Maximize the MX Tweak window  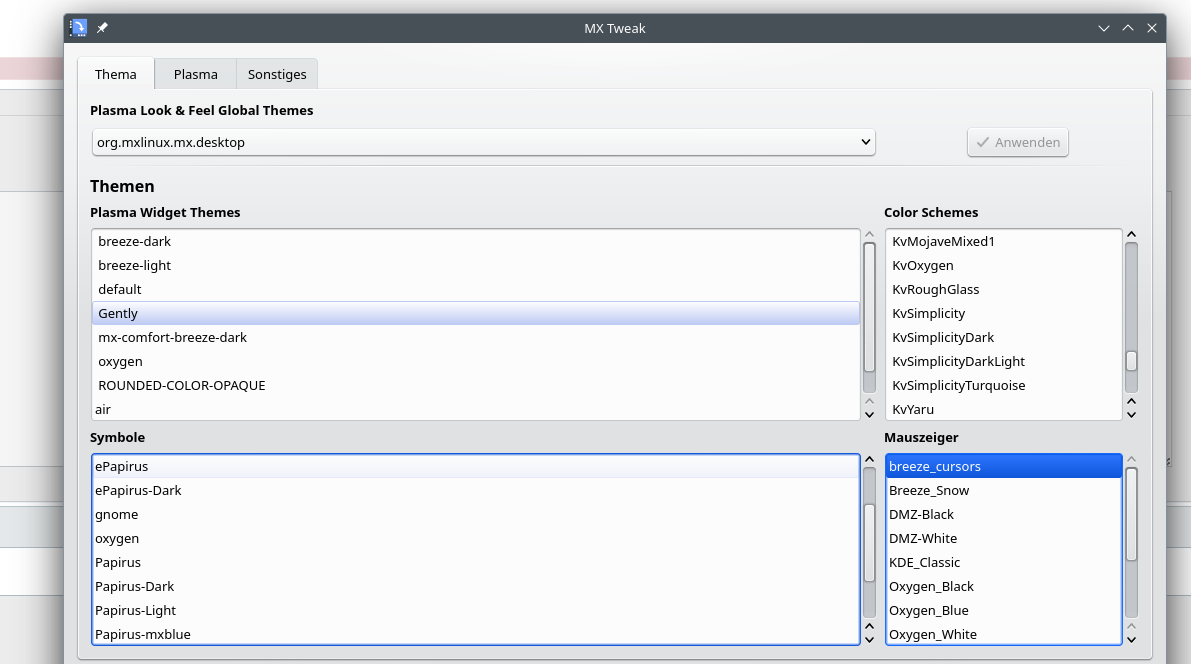pyautogui.click(x=1128, y=28)
